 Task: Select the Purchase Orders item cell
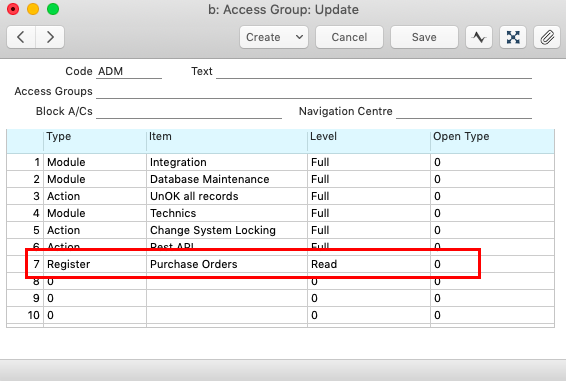coord(227,264)
